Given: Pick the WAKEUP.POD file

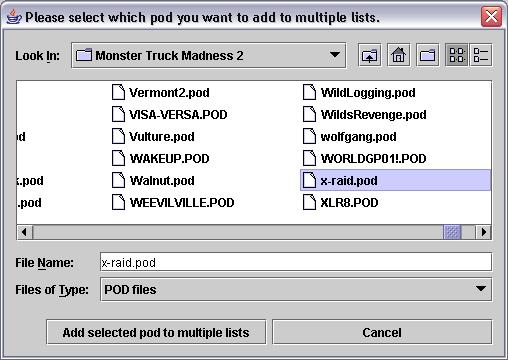Looking at the screenshot, I should coord(161,158).
